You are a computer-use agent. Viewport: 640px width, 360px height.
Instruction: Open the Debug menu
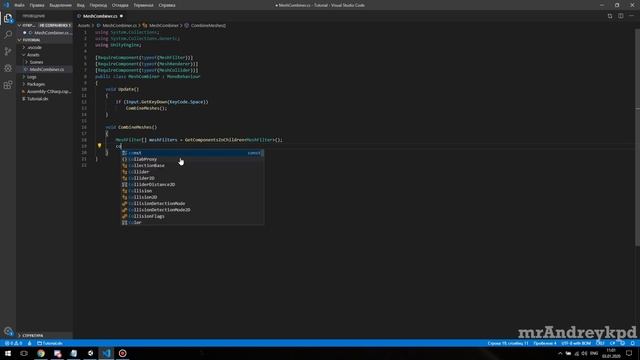tap(120, 5)
